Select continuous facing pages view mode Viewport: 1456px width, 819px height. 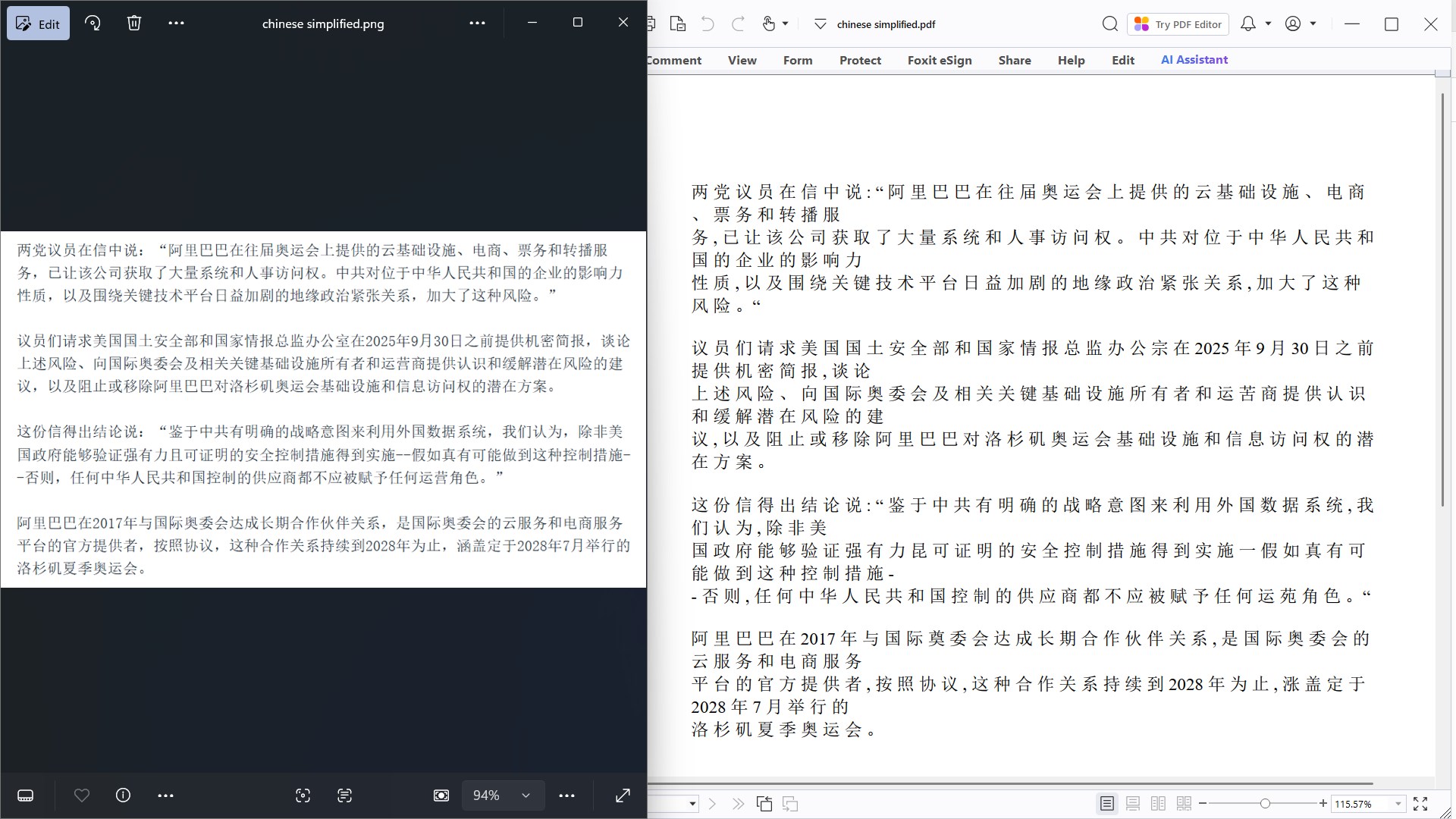[1184, 804]
